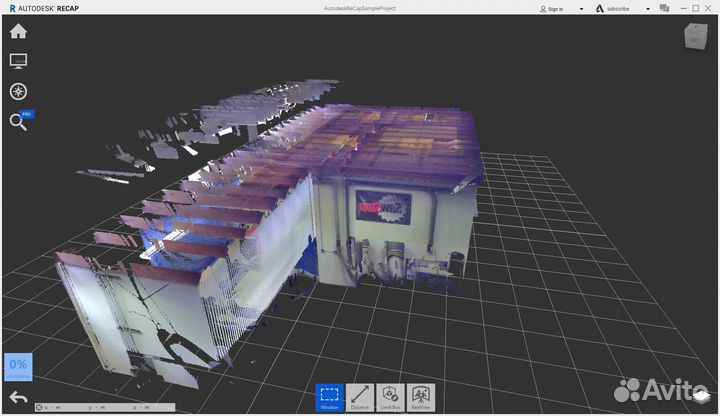Open the Home menu icon
The width and height of the screenshot is (720, 416).
(x=18, y=31)
